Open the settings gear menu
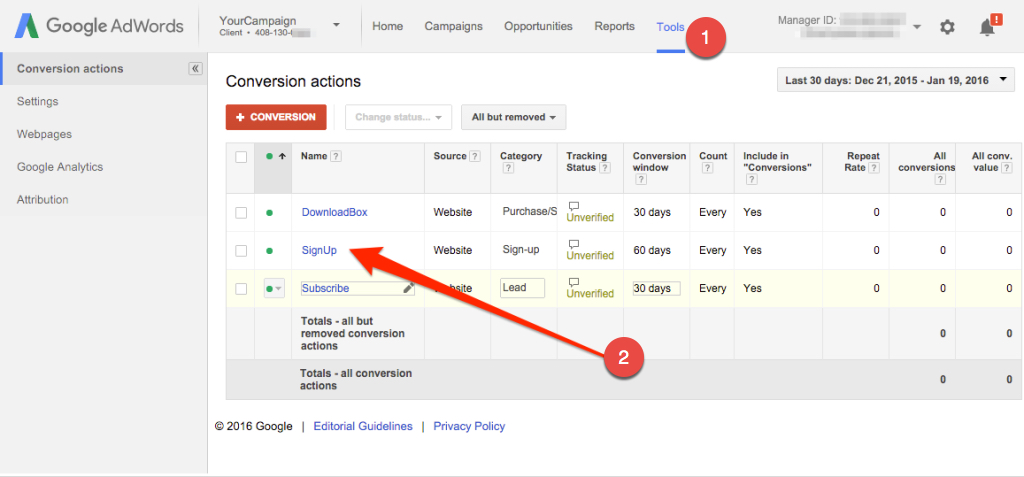The width and height of the screenshot is (1024, 477). (947, 27)
